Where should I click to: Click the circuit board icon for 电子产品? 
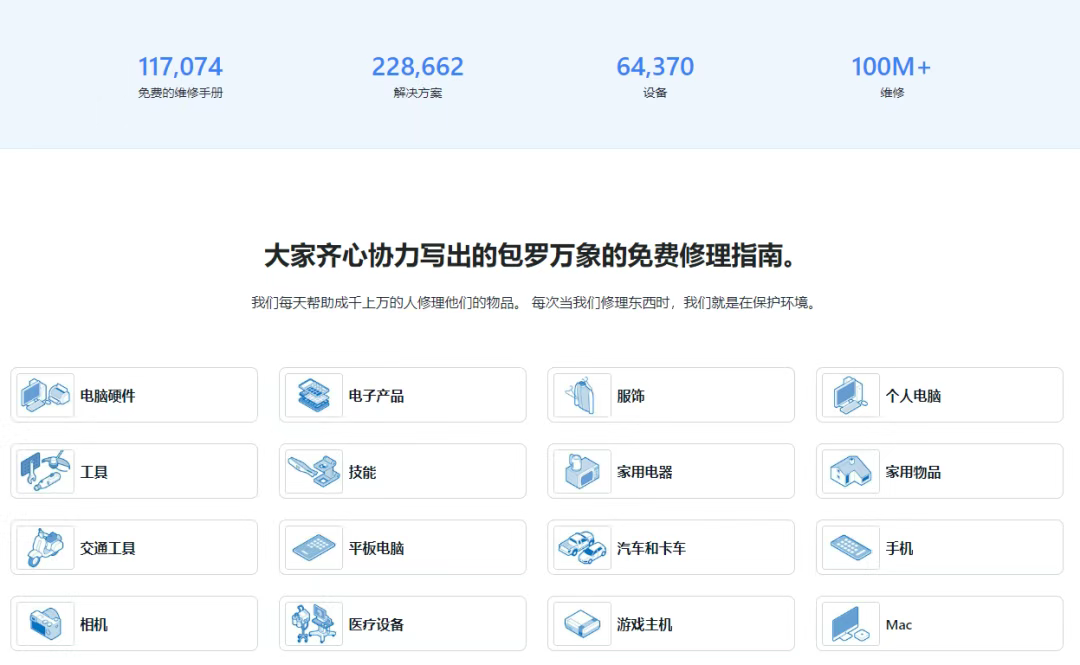pyautogui.click(x=312, y=395)
